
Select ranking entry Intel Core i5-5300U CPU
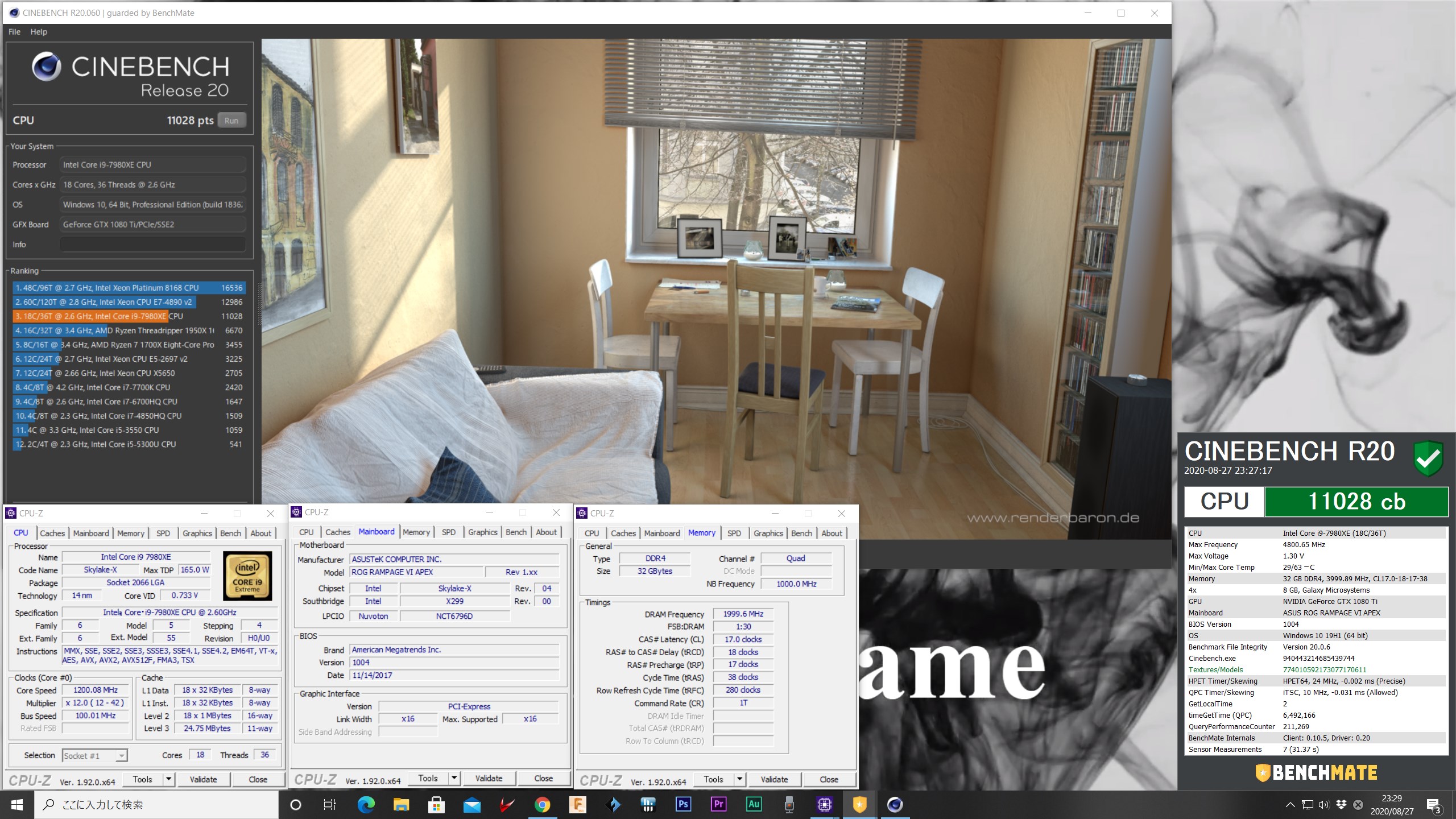tap(129, 444)
